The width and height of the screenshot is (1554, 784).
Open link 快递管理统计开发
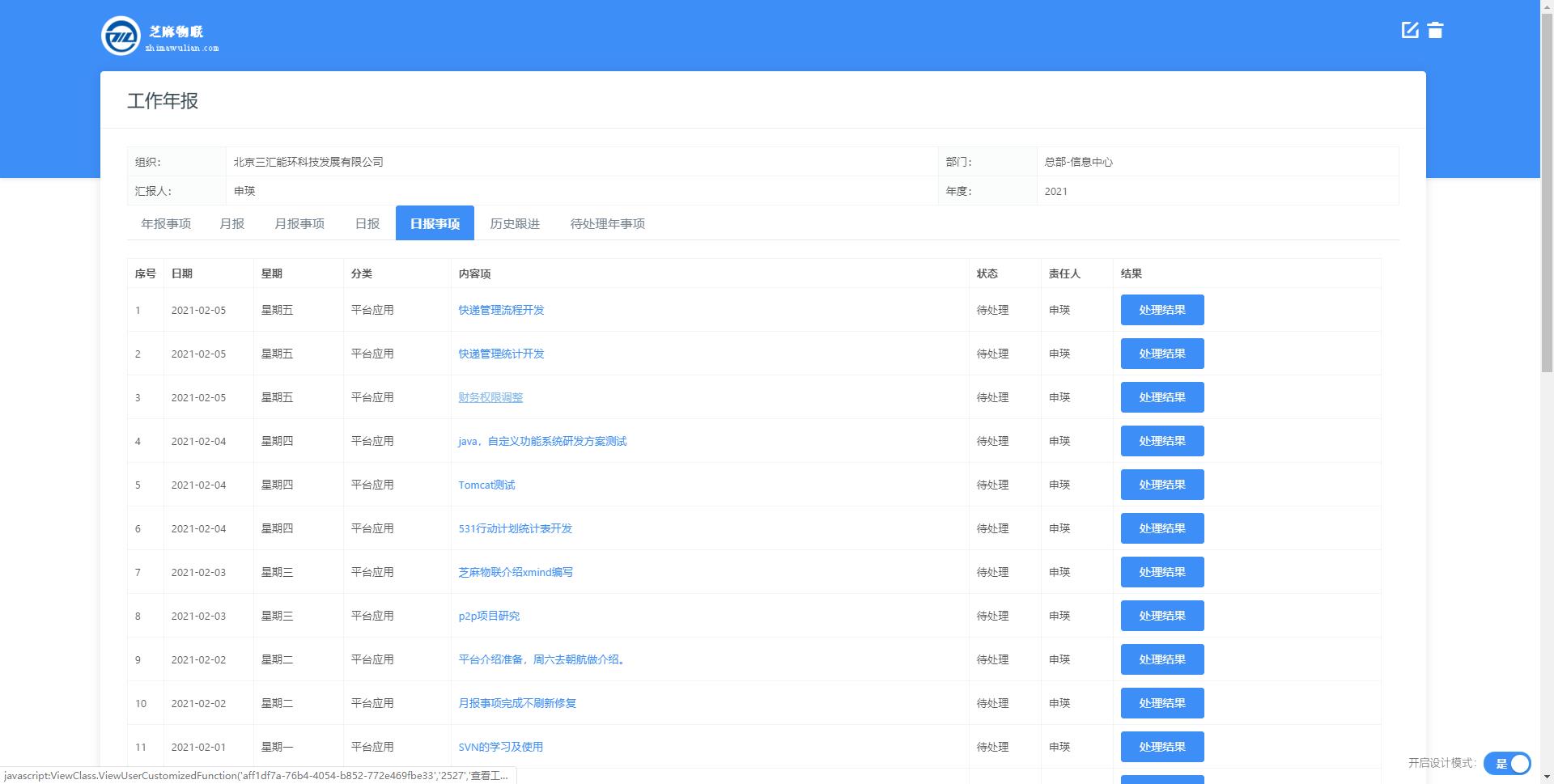(501, 354)
